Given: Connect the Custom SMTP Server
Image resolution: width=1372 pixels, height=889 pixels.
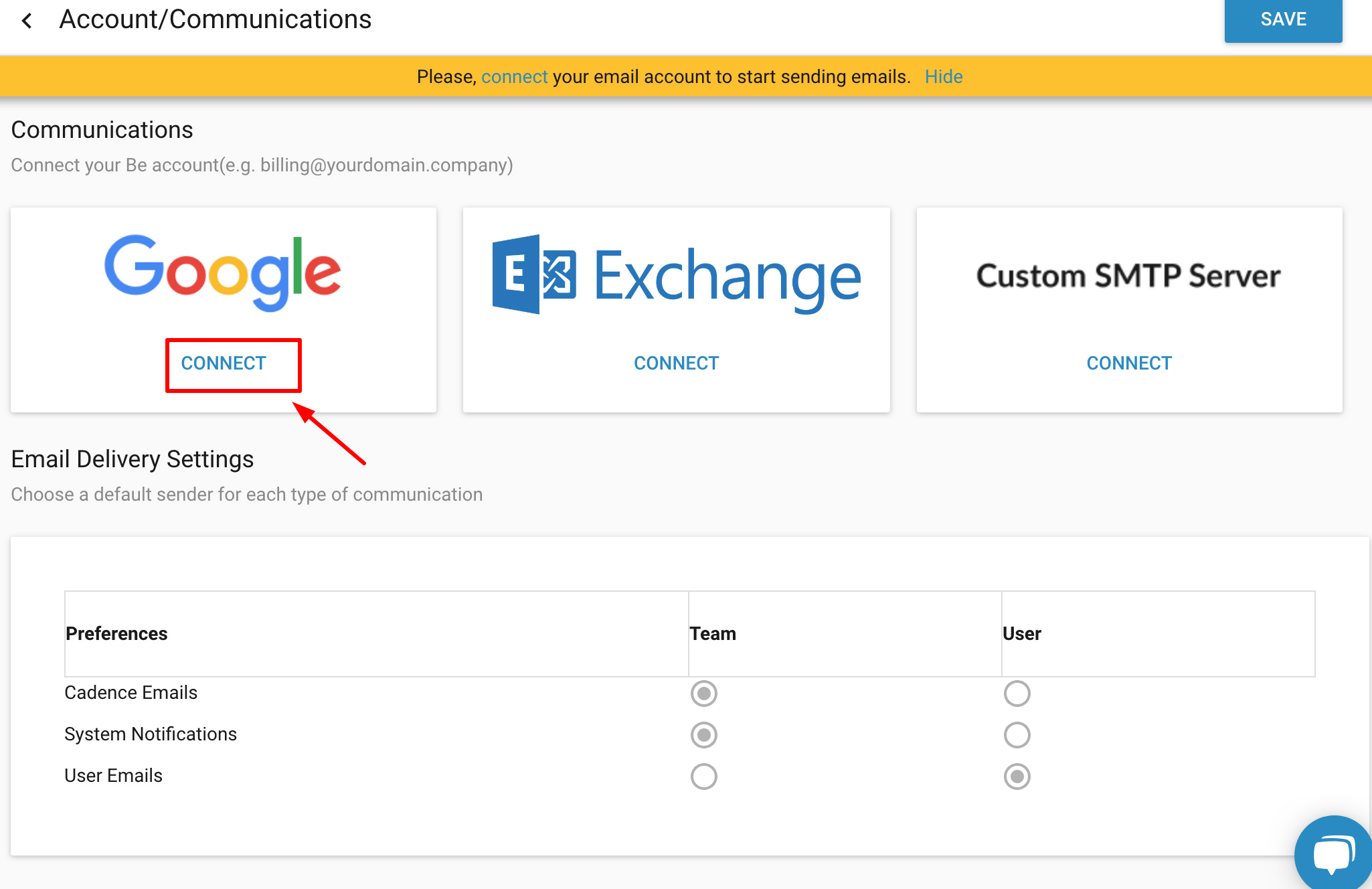Looking at the screenshot, I should (x=1129, y=363).
